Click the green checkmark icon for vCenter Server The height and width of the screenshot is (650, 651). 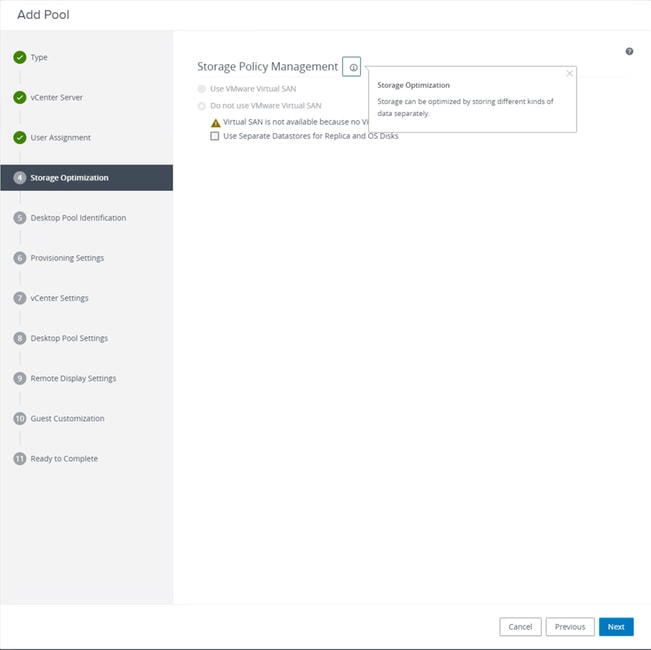pos(20,98)
